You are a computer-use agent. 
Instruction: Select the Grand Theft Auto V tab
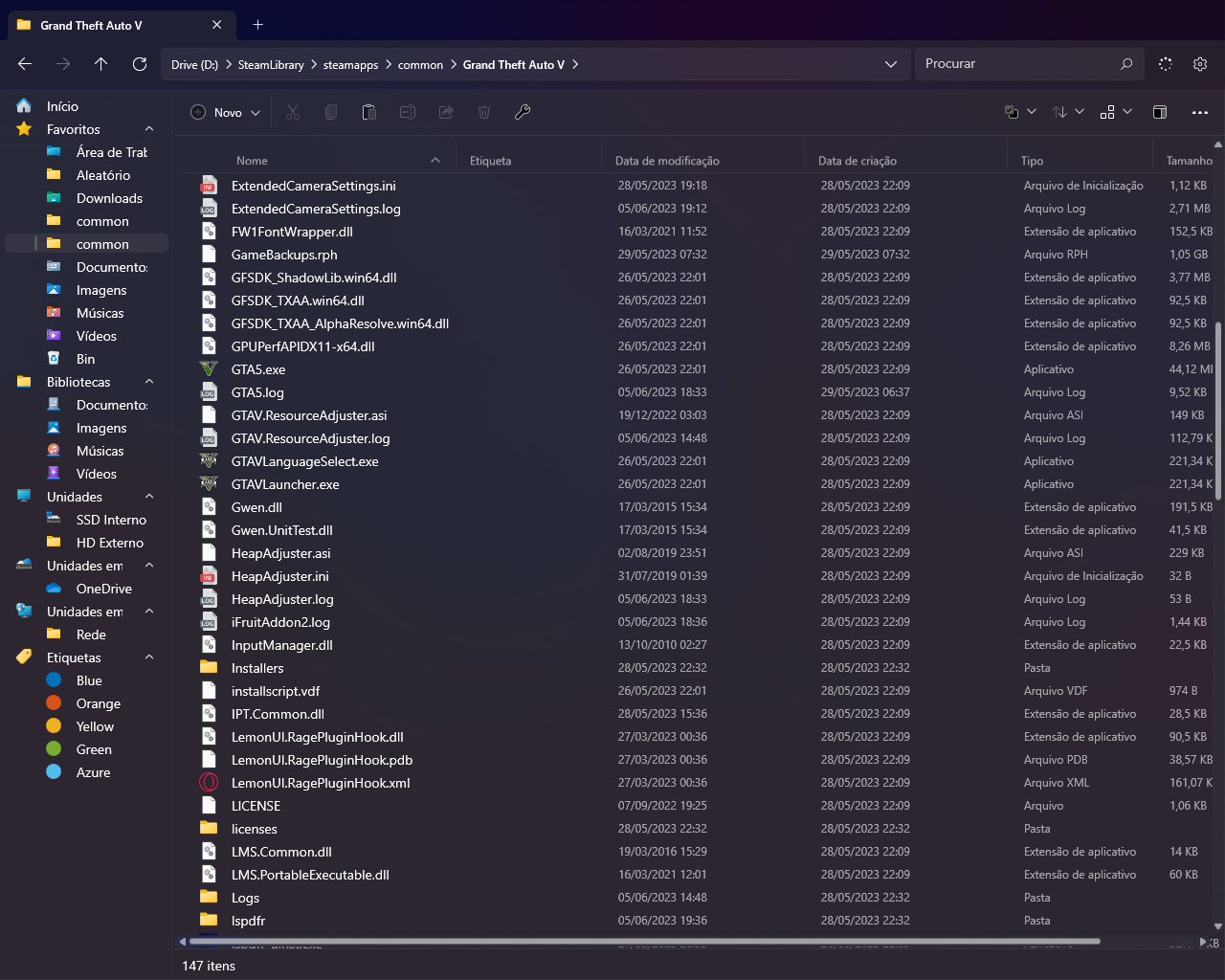[121, 26]
